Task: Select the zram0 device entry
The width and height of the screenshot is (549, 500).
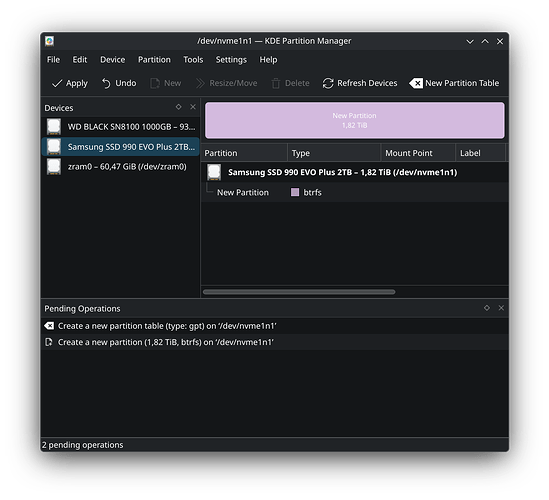Action: [120, 167]
